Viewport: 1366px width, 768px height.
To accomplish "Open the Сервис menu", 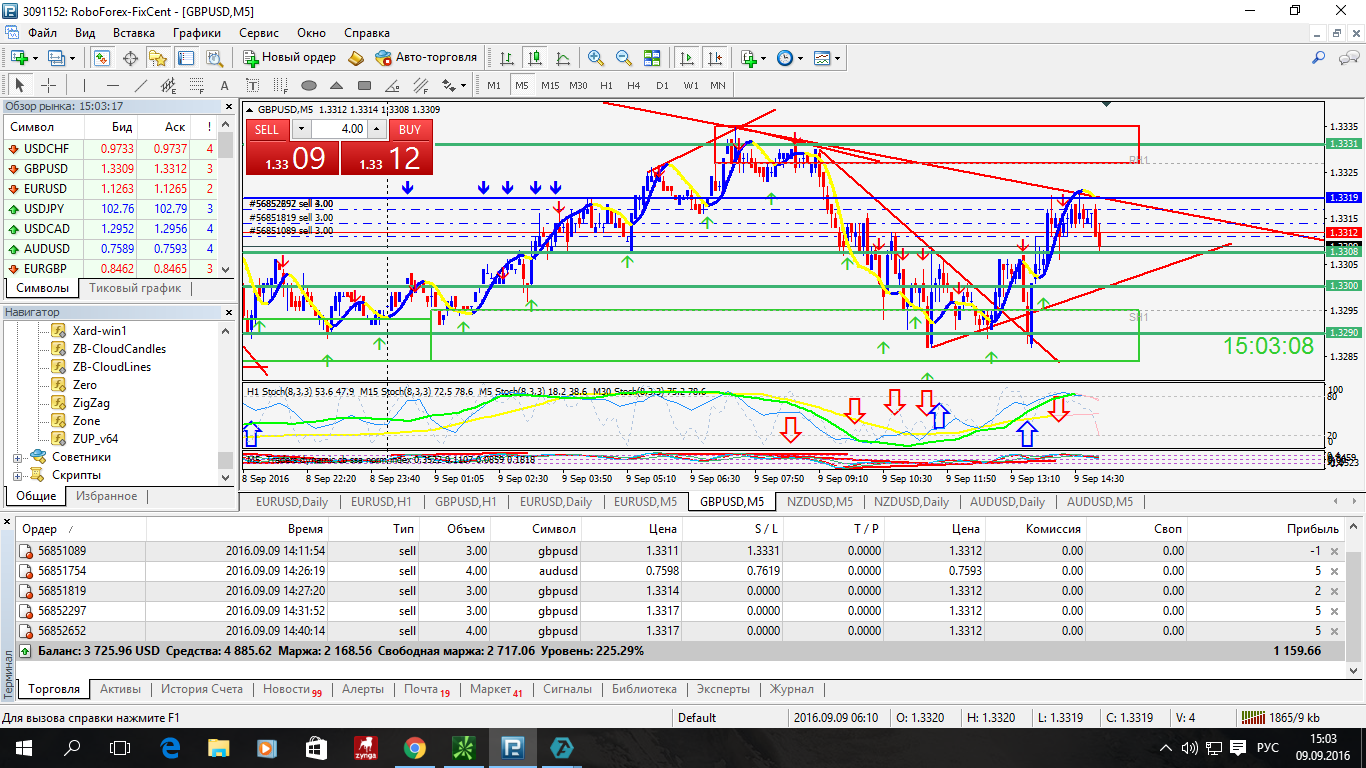I will tap(258, 32).
